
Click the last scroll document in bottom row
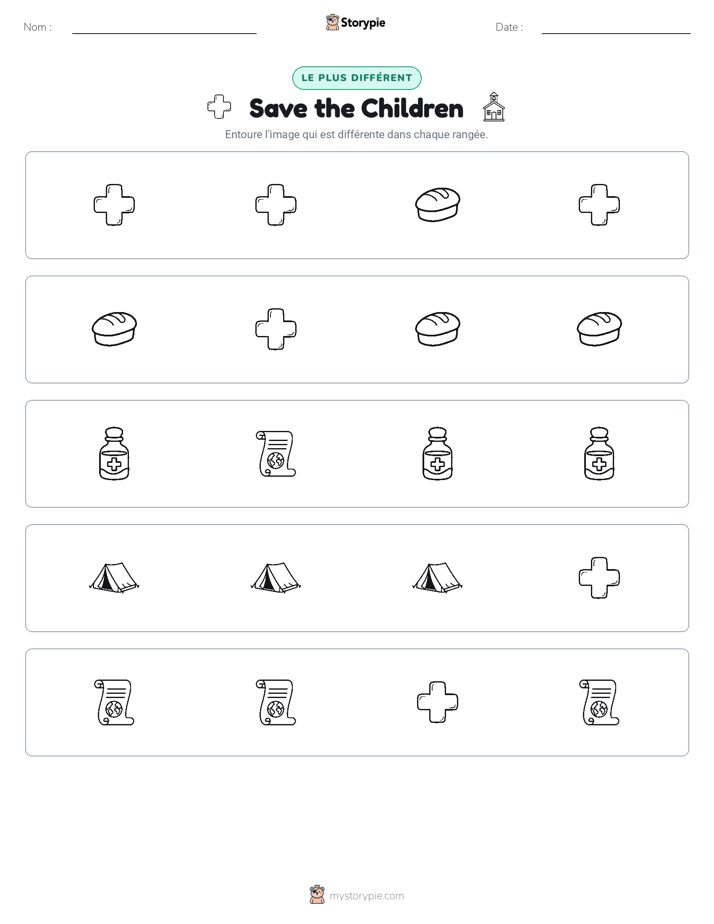[x=599, y=702]
